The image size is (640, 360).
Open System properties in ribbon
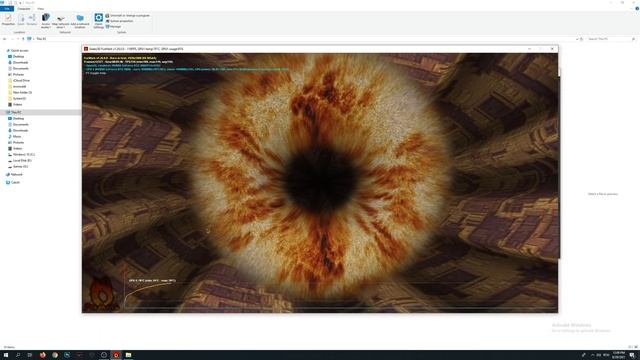[120, 21]
